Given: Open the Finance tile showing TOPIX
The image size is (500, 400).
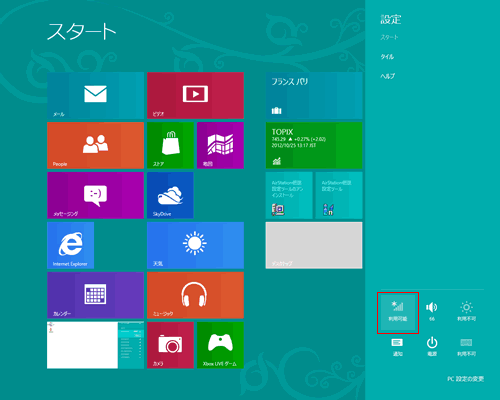Looking at the screenshot, I should [314, 145].
